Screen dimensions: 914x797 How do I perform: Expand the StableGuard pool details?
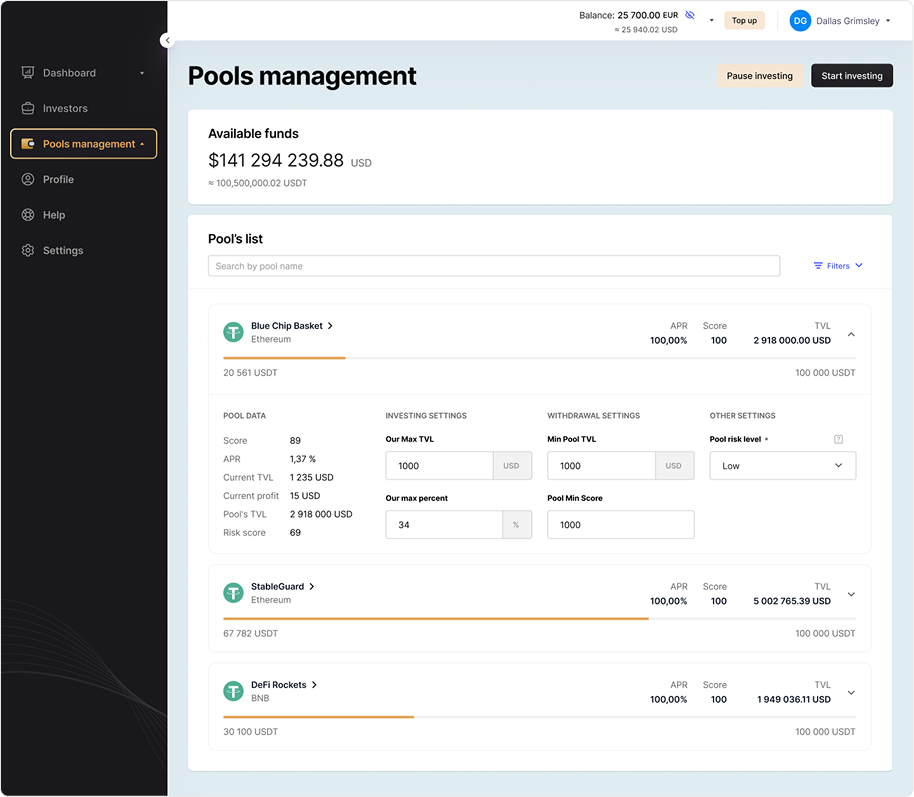(x=851, y=594)
